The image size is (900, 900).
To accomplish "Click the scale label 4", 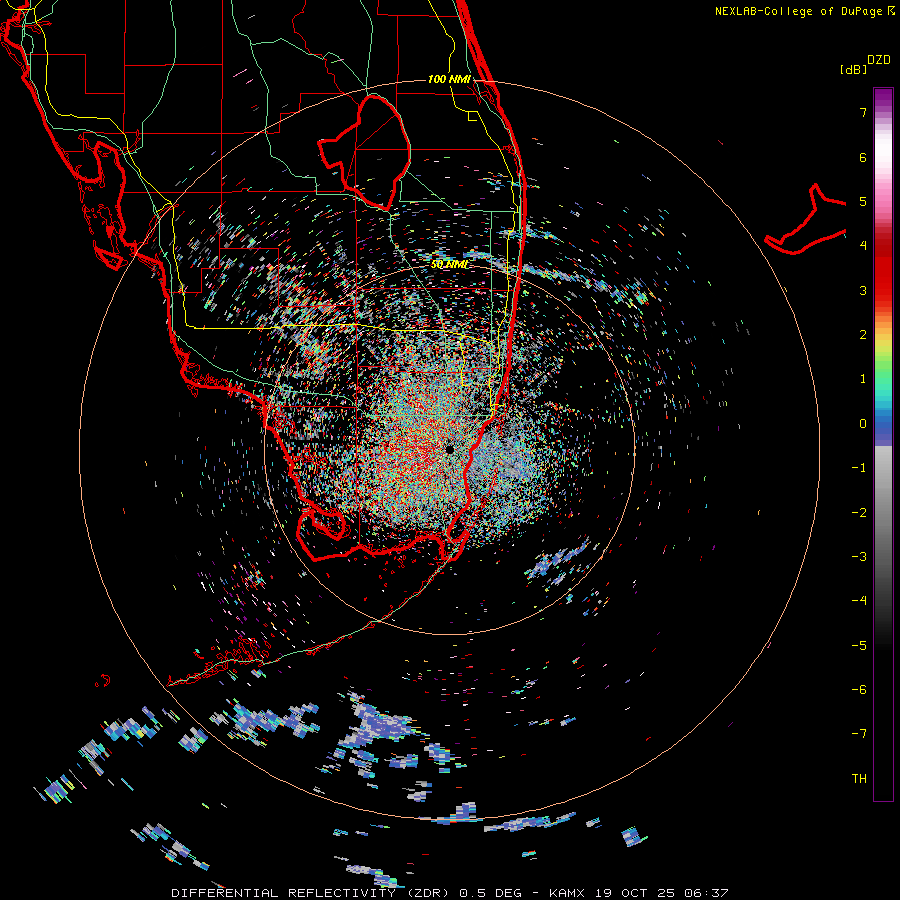I will [x=863, y=246].
